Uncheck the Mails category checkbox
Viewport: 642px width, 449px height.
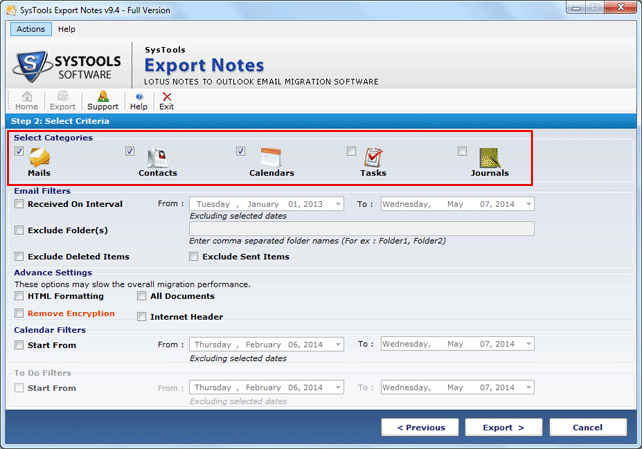click(x=19, y=151)
